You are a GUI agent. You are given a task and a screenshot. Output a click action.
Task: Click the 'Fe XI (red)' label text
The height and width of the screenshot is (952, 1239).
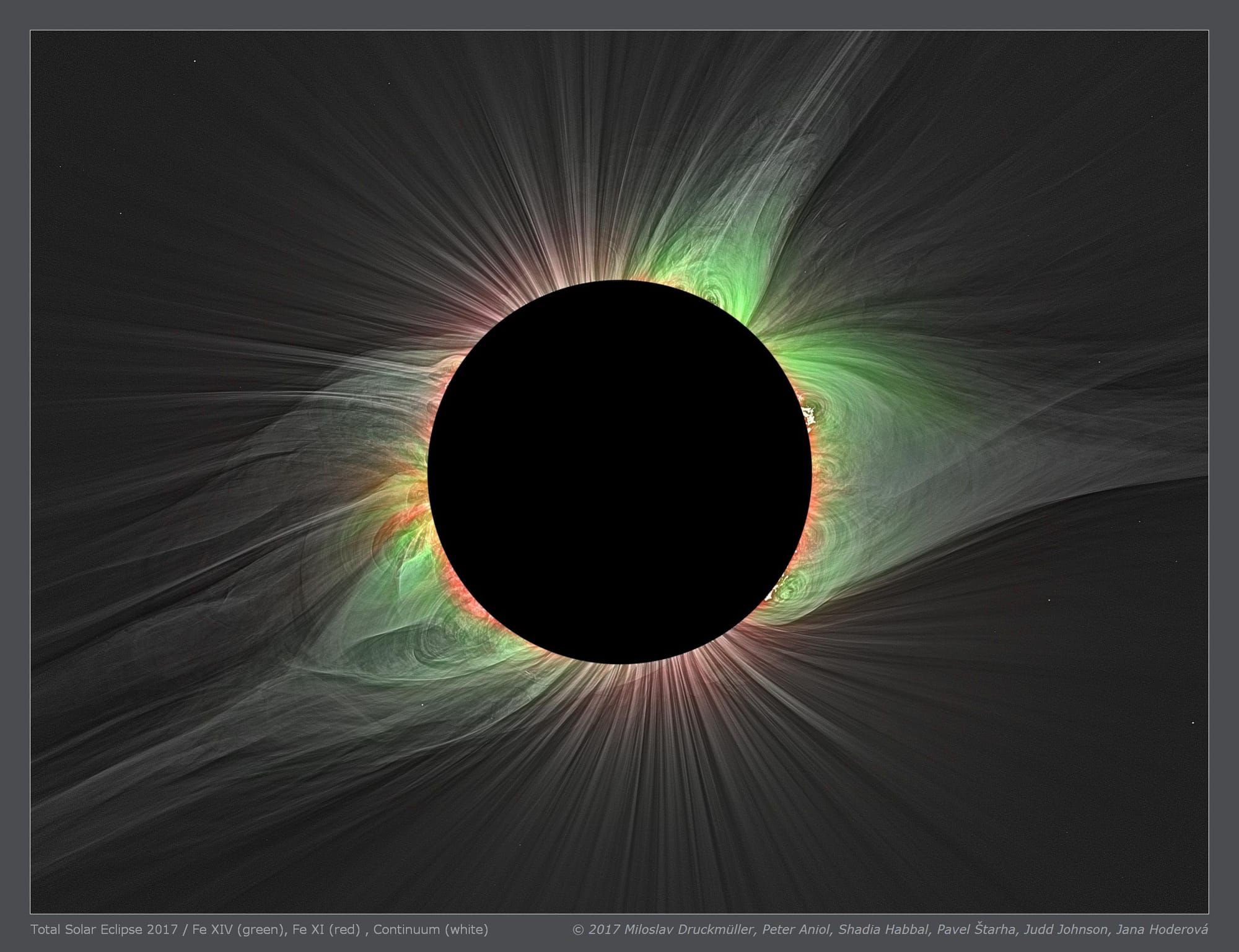[x=326, y=928]
